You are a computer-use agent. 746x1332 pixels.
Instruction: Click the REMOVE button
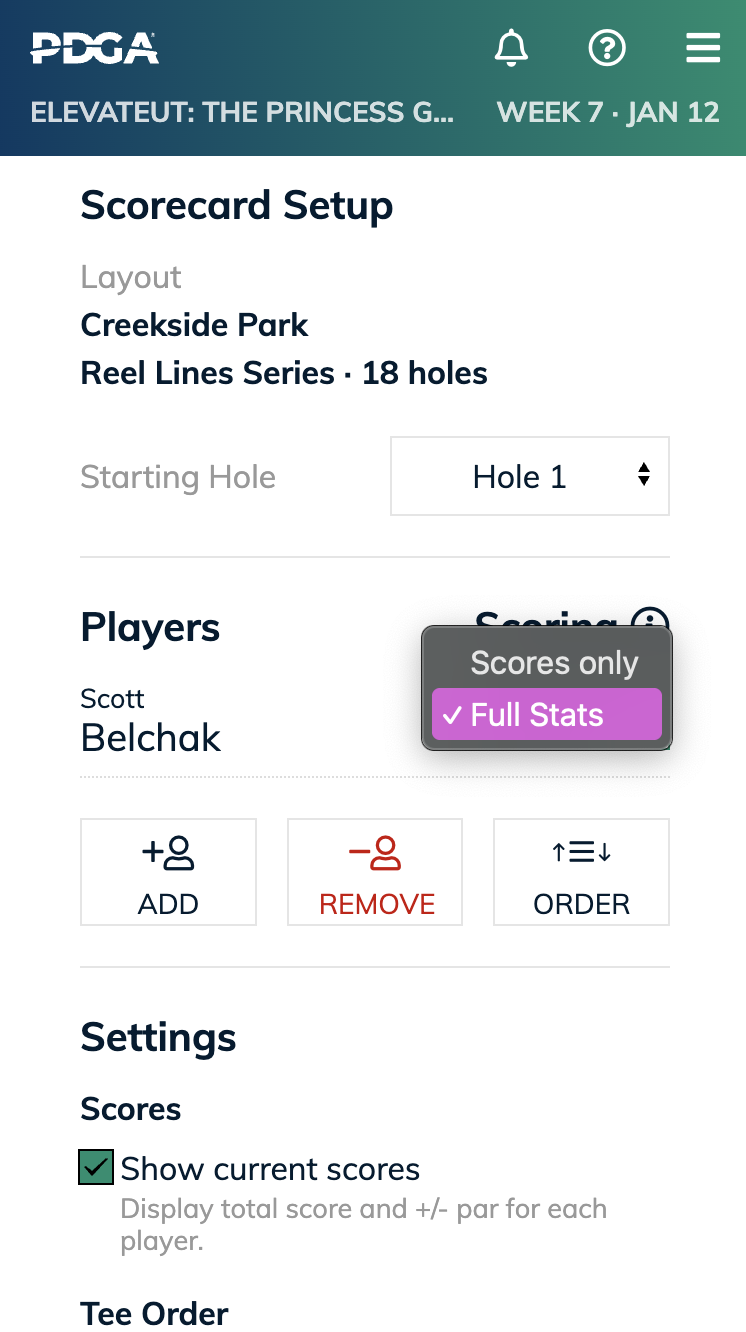374,872
